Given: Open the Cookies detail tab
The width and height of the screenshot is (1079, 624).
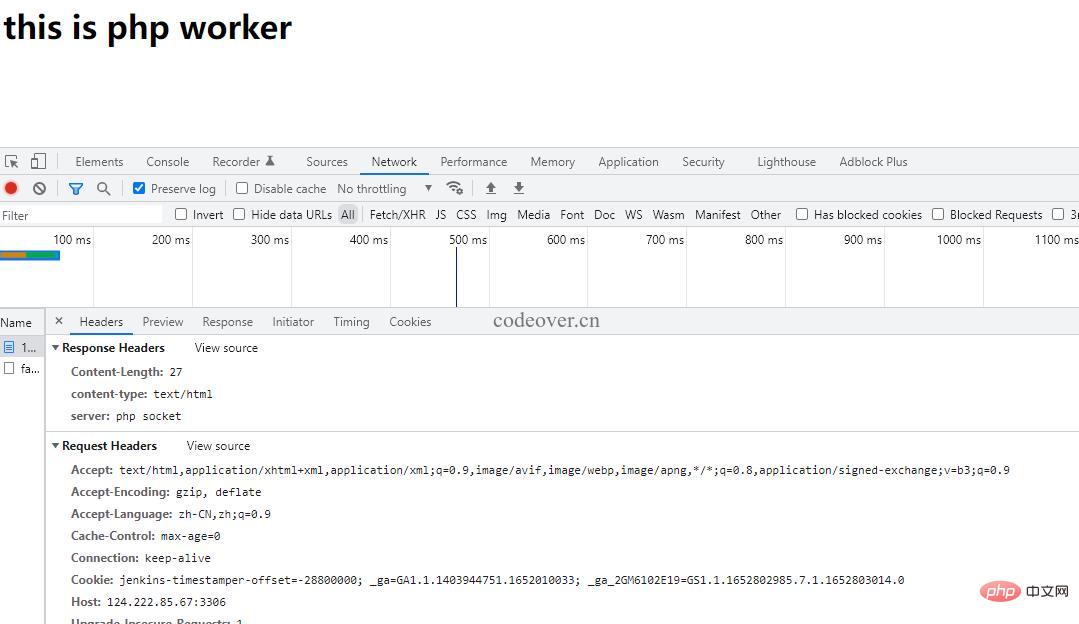Looking at the screenshot, I should tap(410, 322).
